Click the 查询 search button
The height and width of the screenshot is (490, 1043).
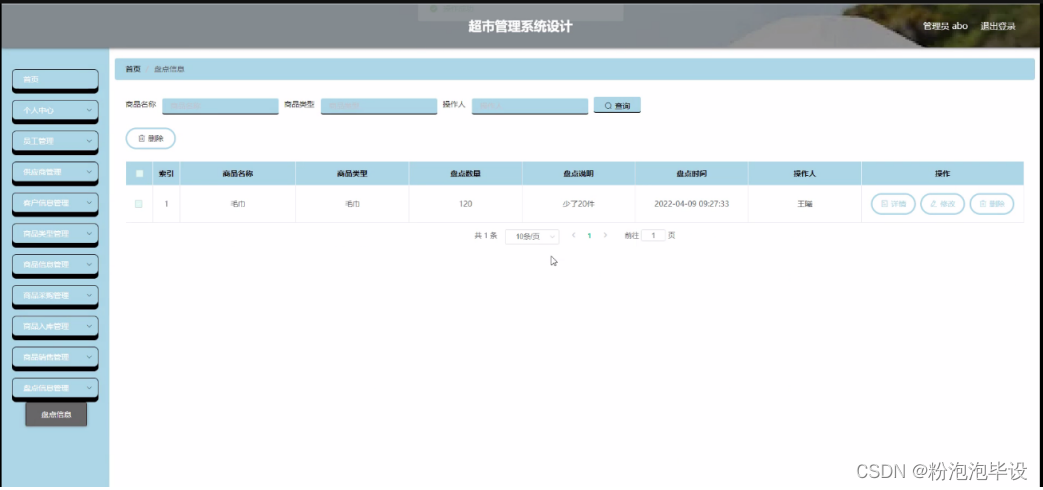(617, 106)
